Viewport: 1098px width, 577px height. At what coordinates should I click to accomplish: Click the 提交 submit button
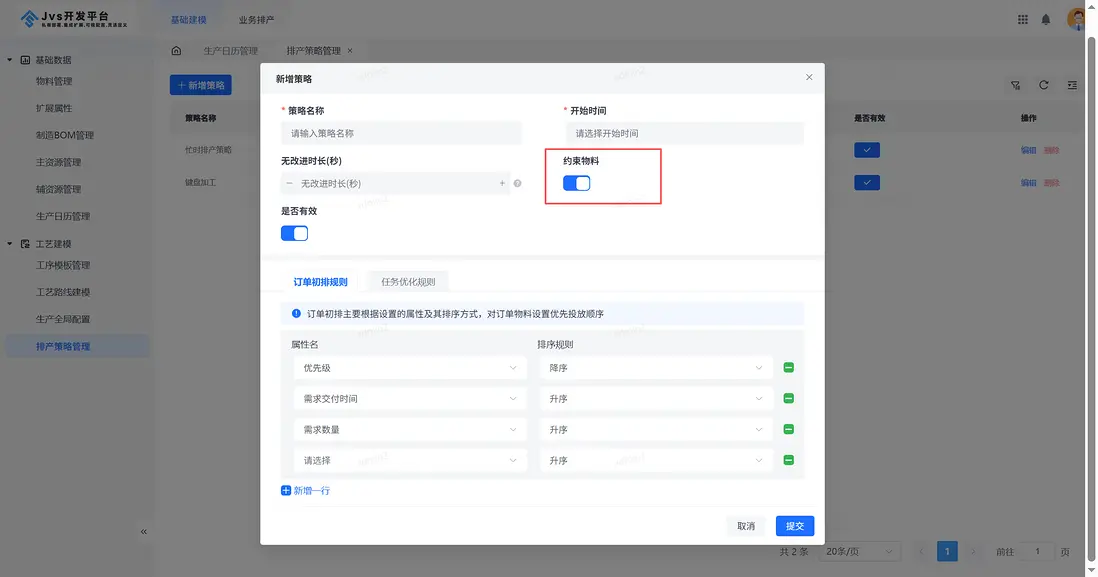click(x=794, y=525)
